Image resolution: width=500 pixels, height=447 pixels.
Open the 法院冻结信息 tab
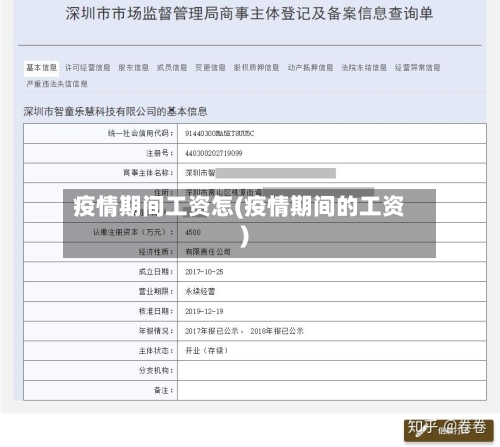[364, 68]
